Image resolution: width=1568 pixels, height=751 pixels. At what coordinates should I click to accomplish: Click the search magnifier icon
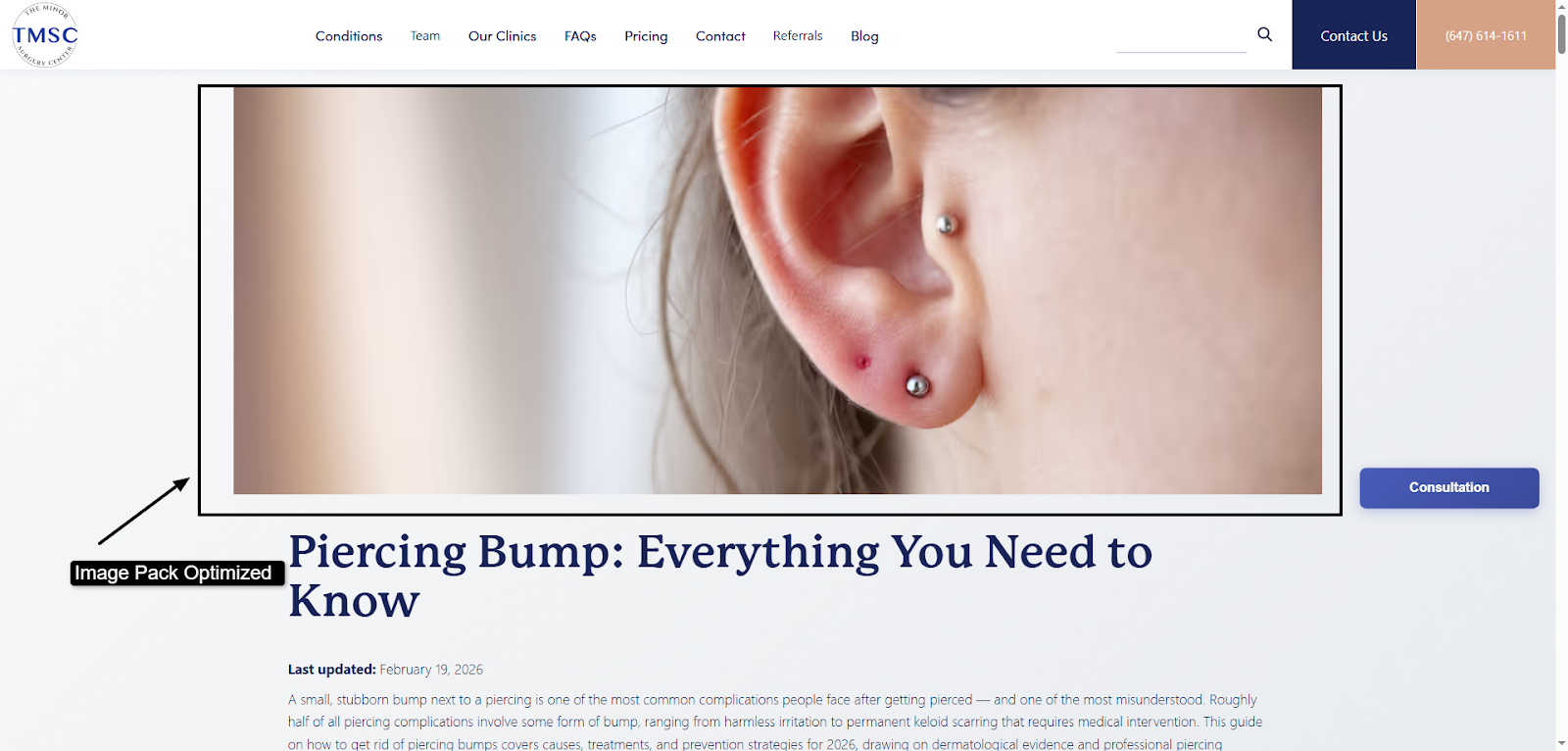(x=1265, y=34)
